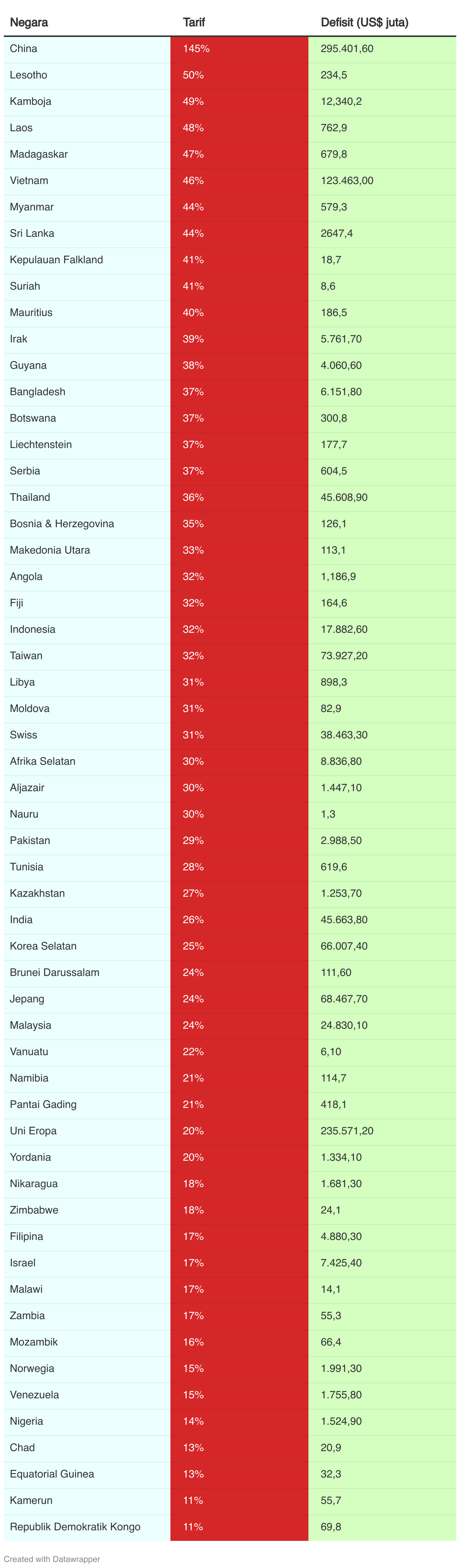The image size is (460, 1568).
Task: Click the Negara column header
Action: [29, 23]
